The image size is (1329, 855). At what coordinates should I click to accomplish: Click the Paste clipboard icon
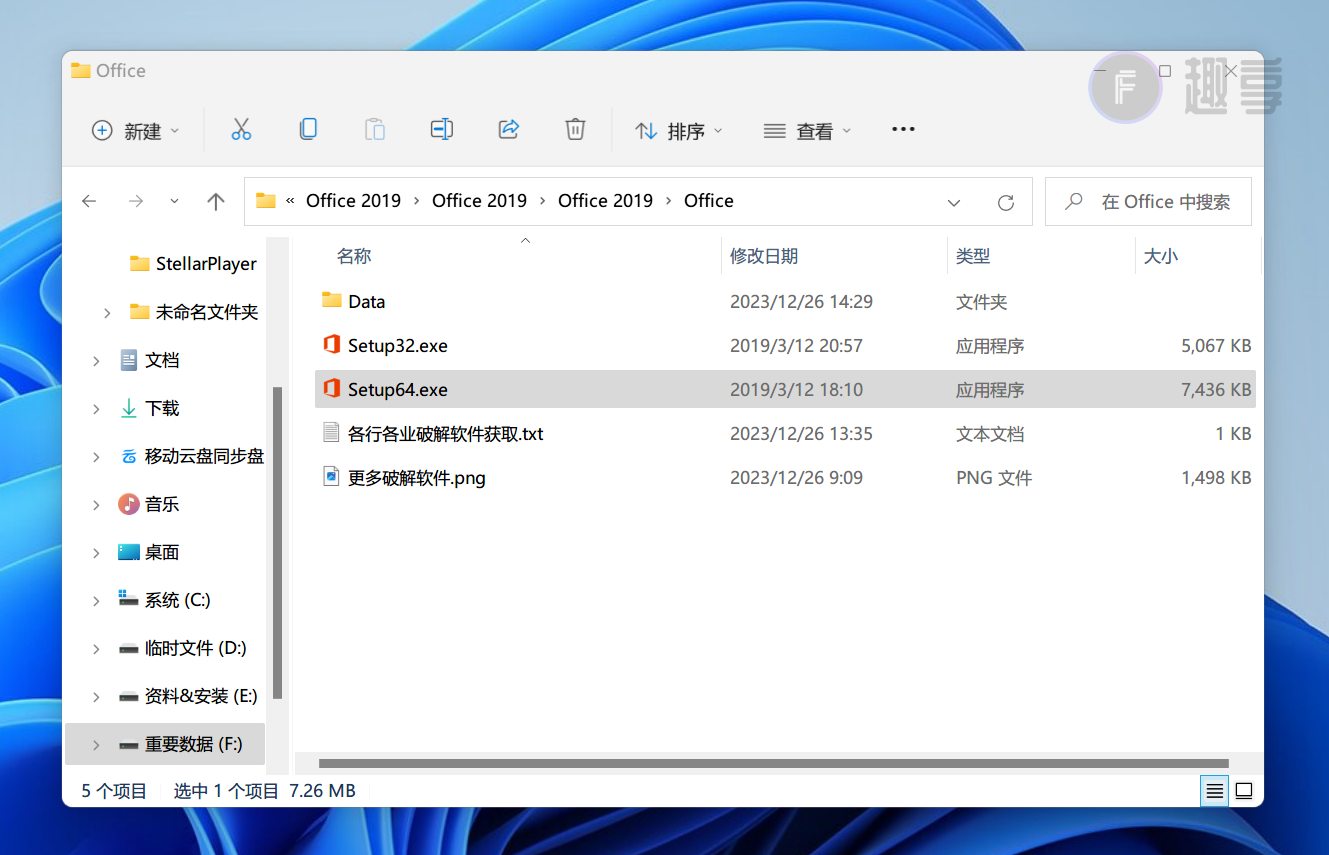coord(374,129)
